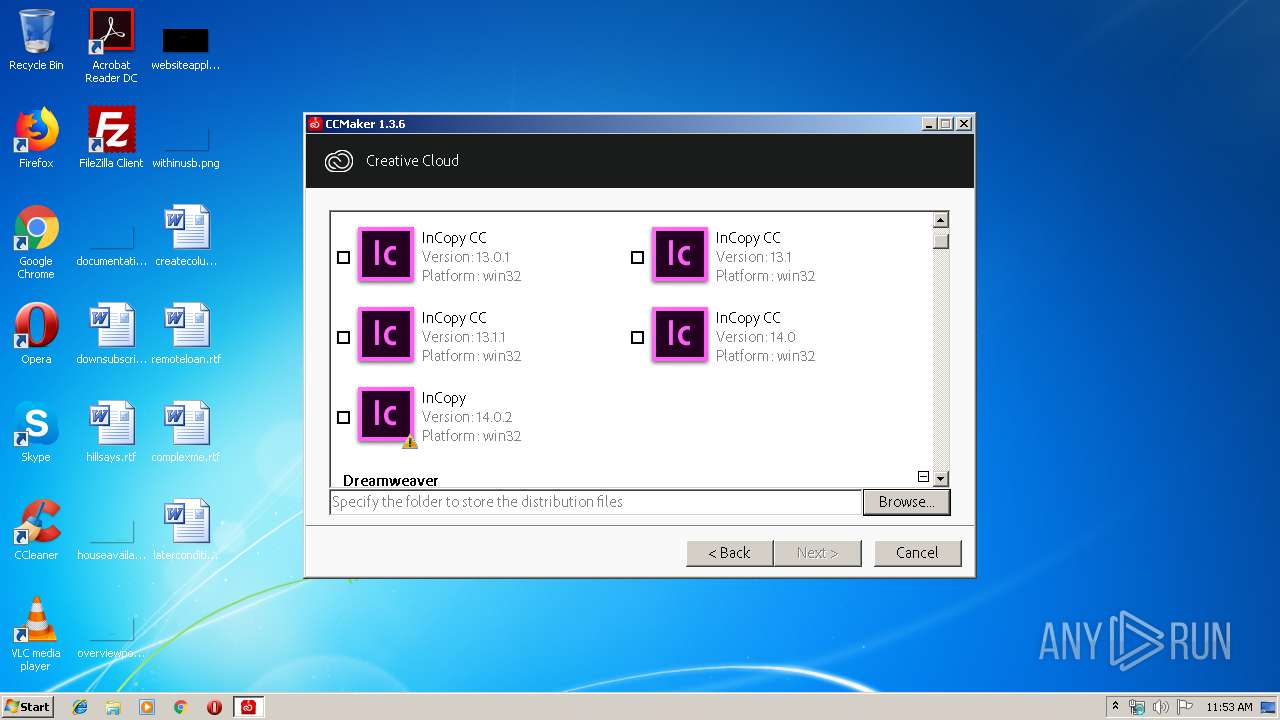Select createcolu... document on desktop

(186, 236)
